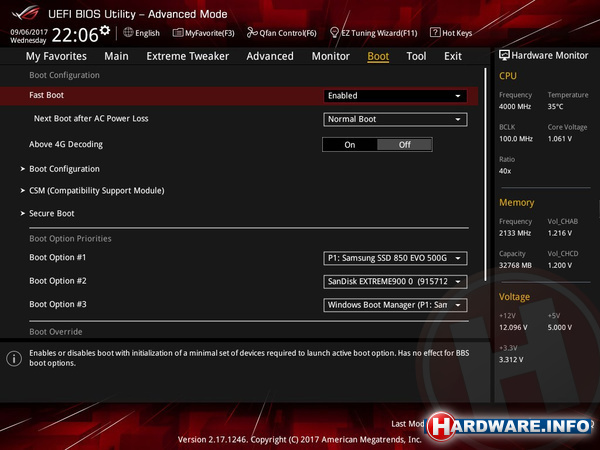The height and width of the screenshot is (450, 600).
Task: Click the info icon beside help text
Action: coord(14,359)
